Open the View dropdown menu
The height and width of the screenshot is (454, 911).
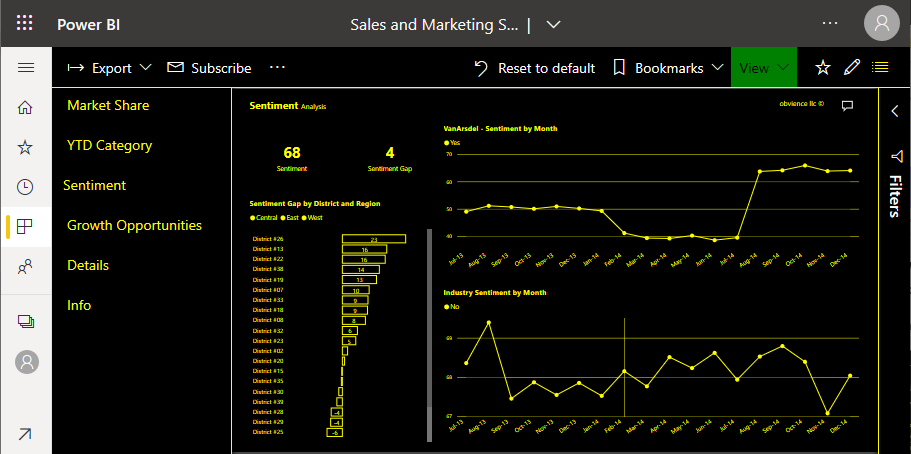tap(763, 68)
